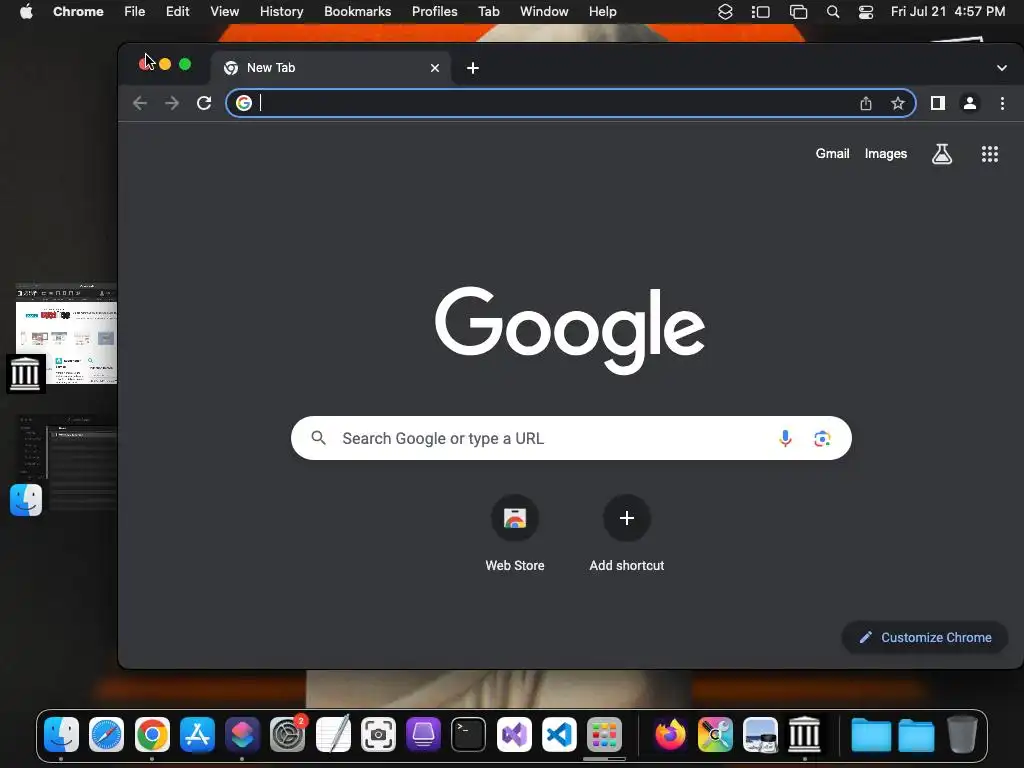
Task: Open Launchpad from the Dock
Action: pos(605,735)
